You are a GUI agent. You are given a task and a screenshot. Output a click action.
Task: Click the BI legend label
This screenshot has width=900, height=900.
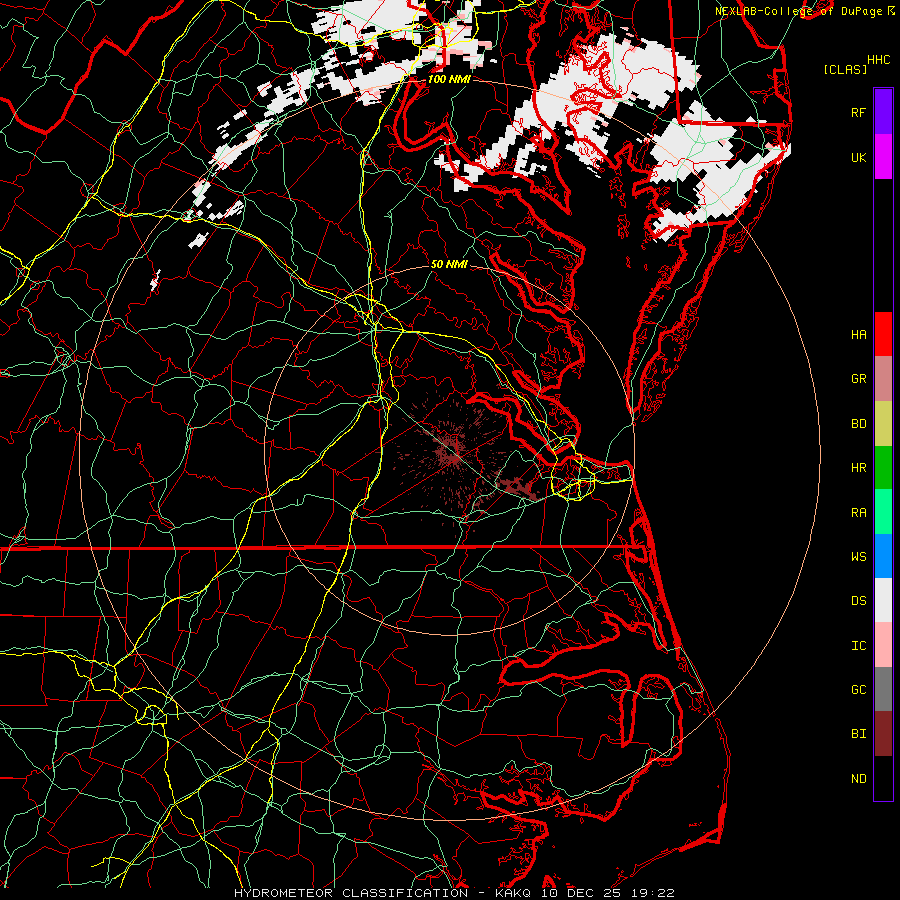point(858,734)
